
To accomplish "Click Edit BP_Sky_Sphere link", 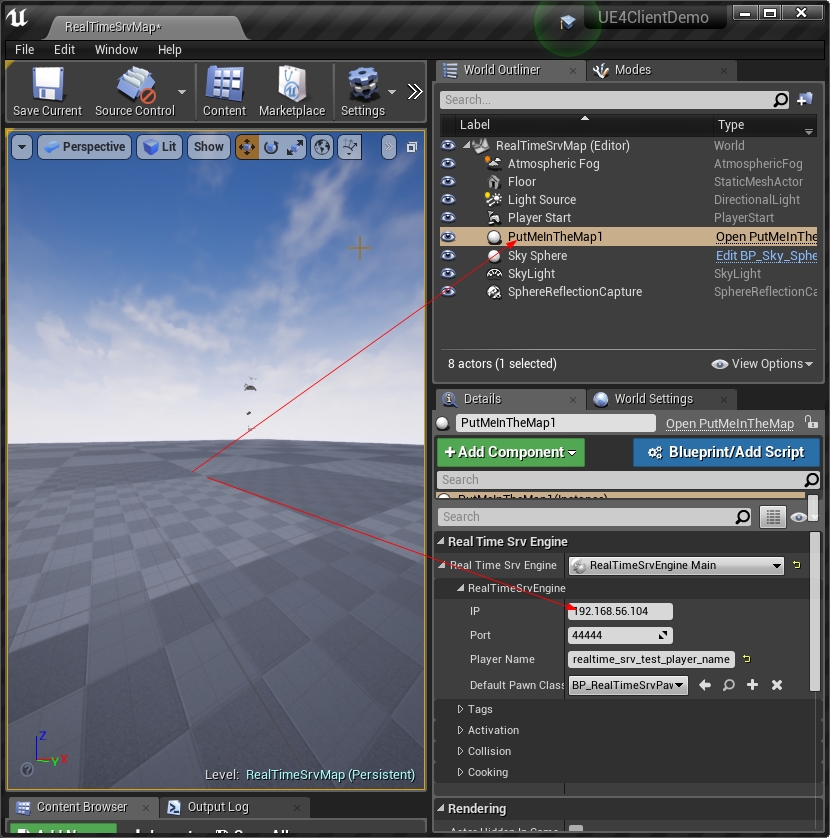I will pos(766,255).
